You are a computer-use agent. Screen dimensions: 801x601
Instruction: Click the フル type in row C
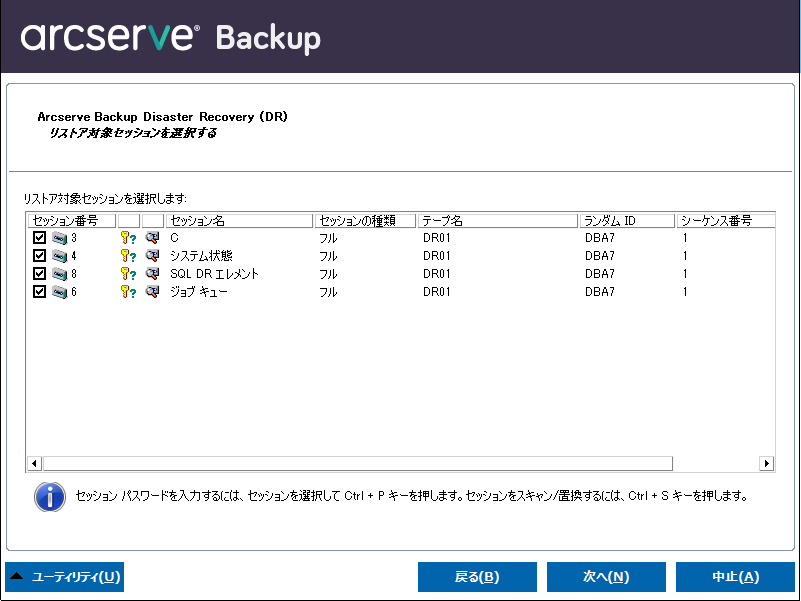[x=328, y=238]
